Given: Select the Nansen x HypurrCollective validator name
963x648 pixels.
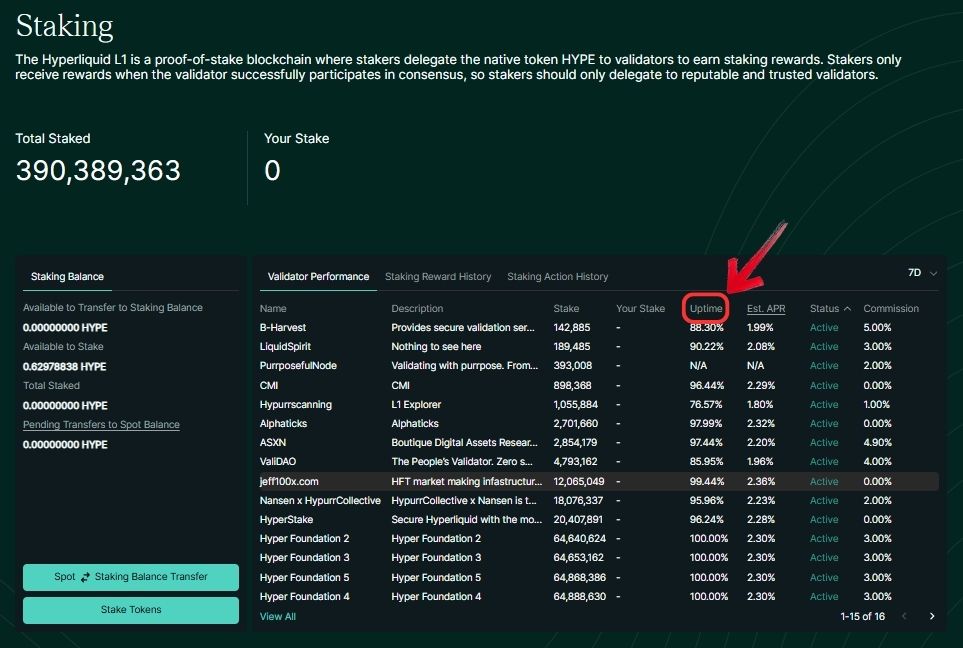Looking at the screenshot, I should 320,501.
